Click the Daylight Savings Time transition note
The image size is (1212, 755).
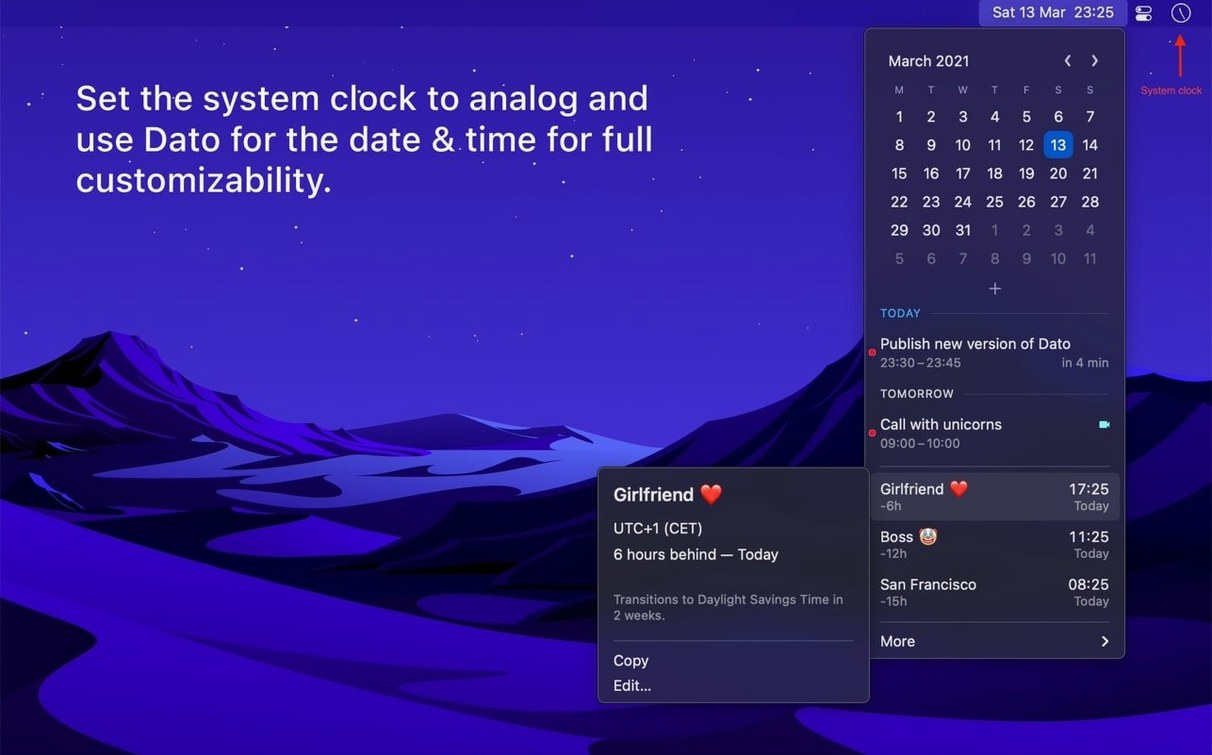[x=728, y=607]
